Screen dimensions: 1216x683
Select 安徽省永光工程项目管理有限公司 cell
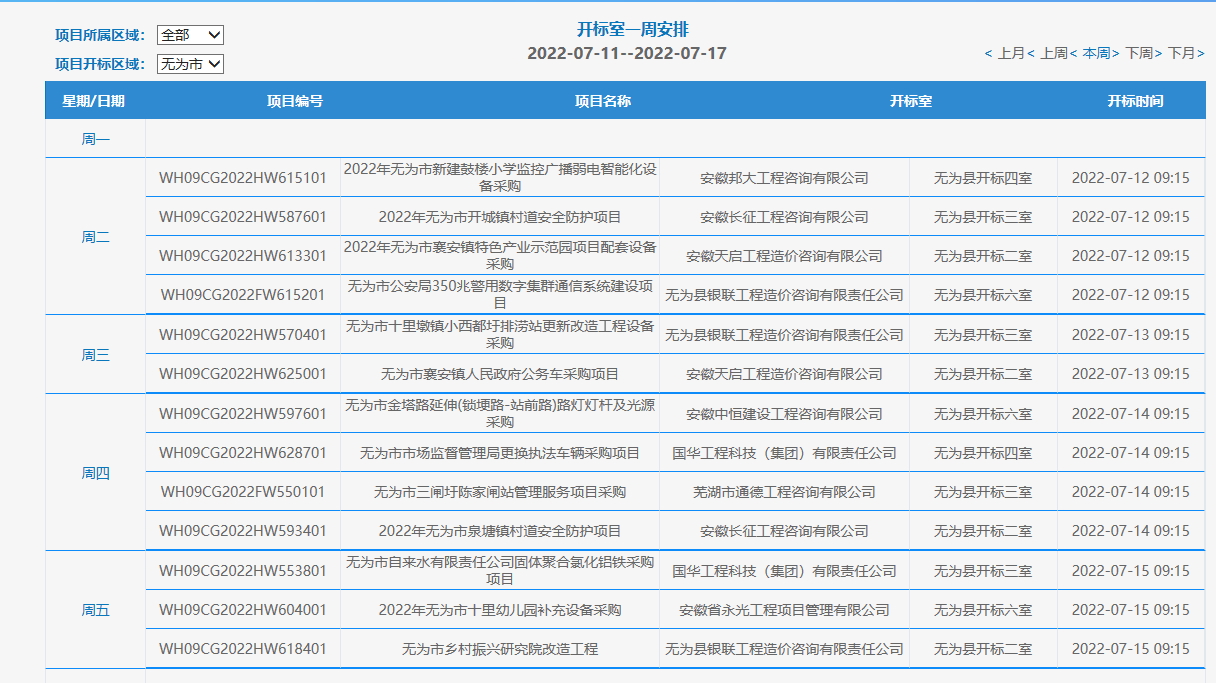click(x=784, y=610)
